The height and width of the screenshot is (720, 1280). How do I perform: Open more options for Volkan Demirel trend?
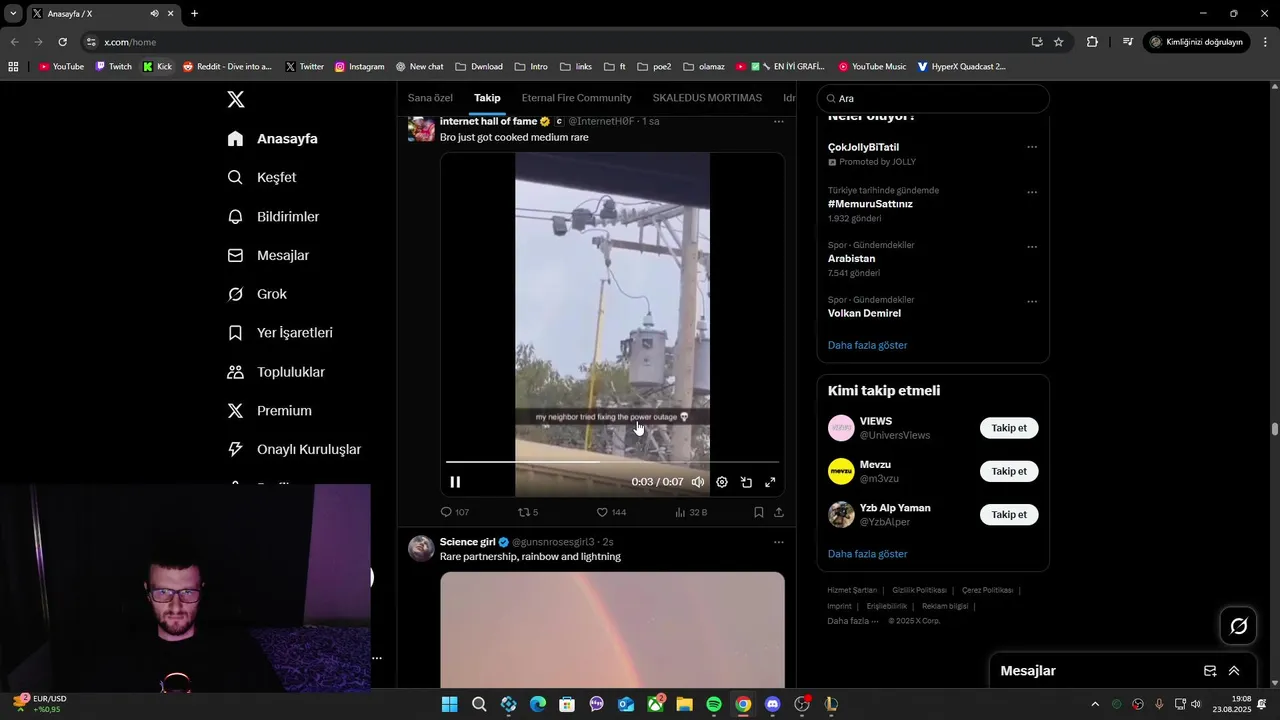[x=1032, y=301]
